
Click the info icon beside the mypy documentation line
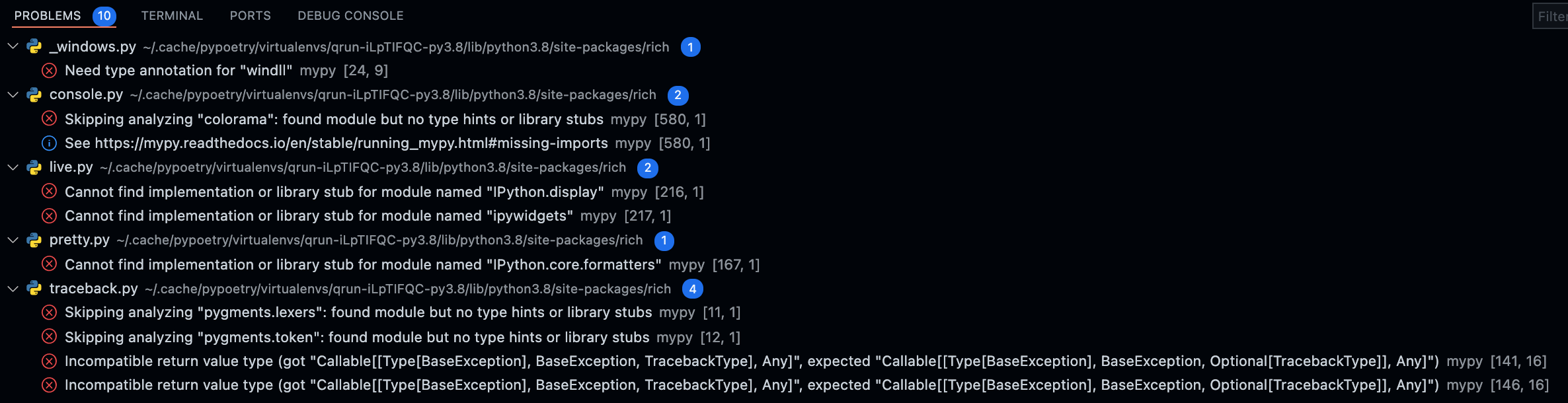[48, 143]
